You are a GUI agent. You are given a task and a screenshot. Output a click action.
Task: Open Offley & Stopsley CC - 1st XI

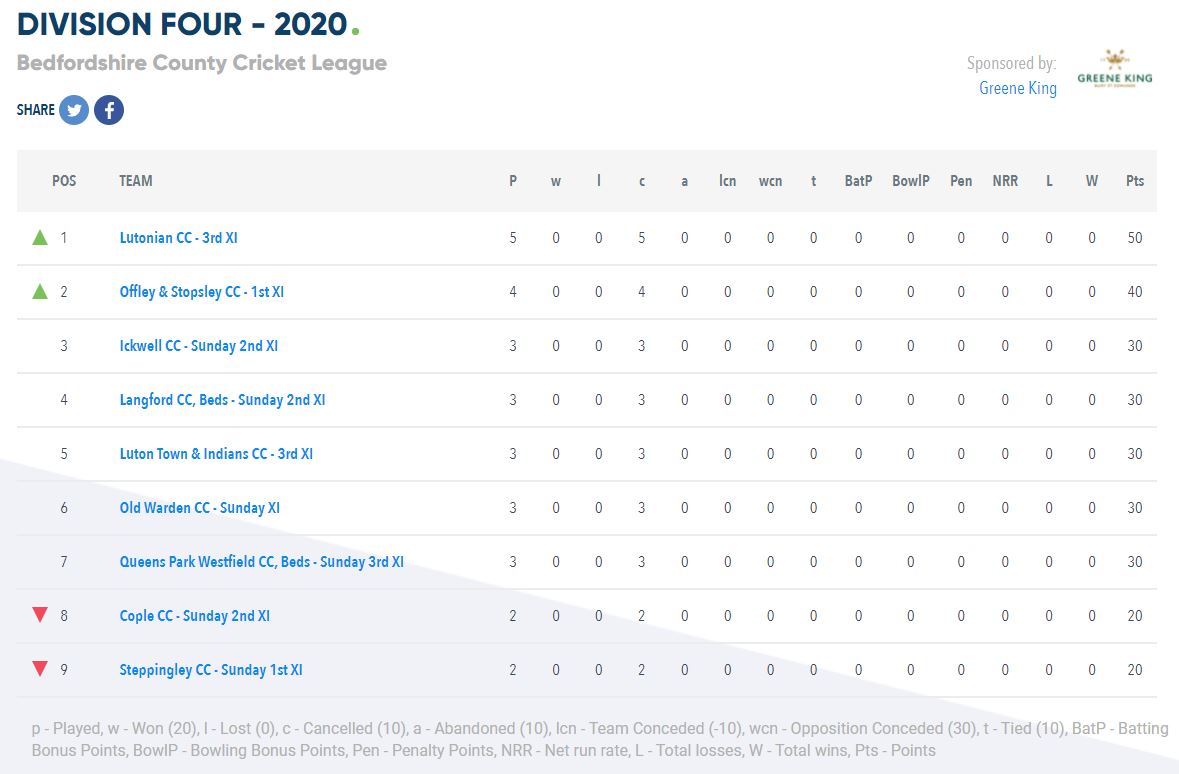tap(201, 292)
